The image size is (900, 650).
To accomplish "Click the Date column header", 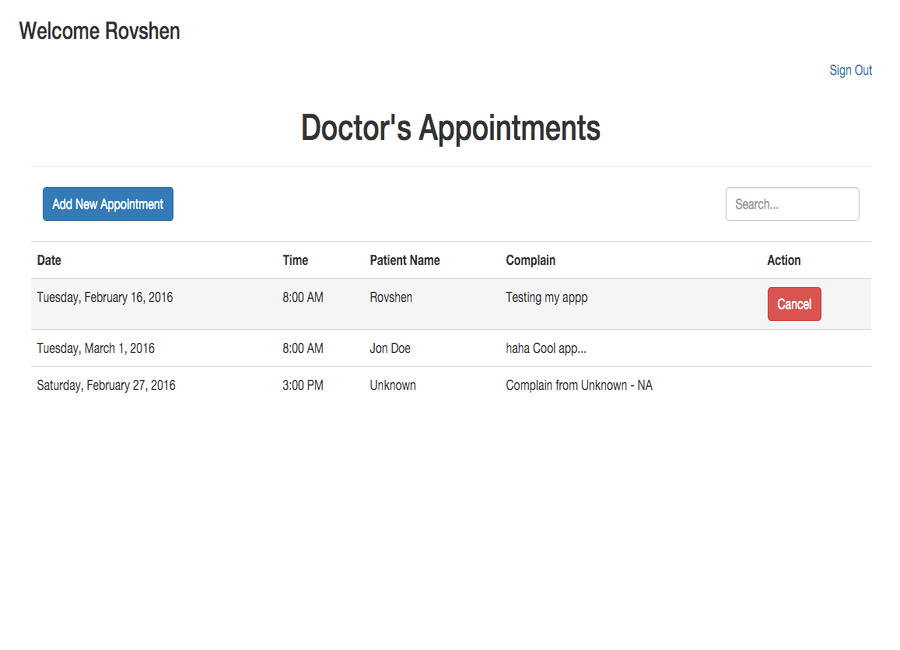I will 49,260.
